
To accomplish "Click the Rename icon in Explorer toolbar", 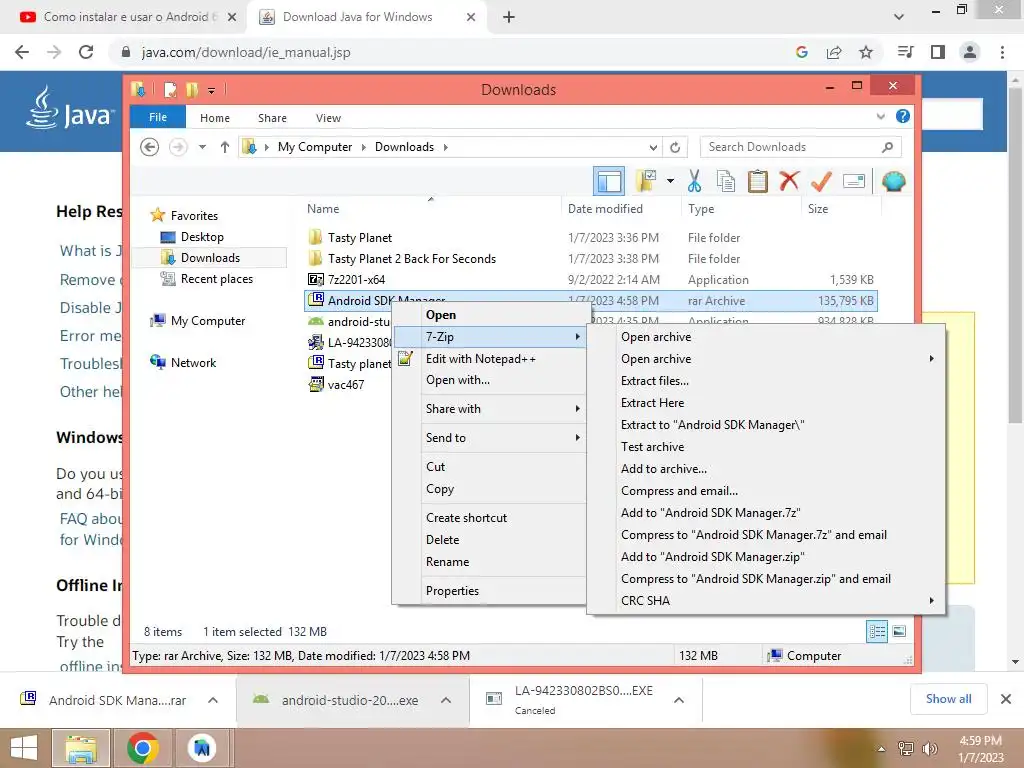I will [x=854, y=181].
